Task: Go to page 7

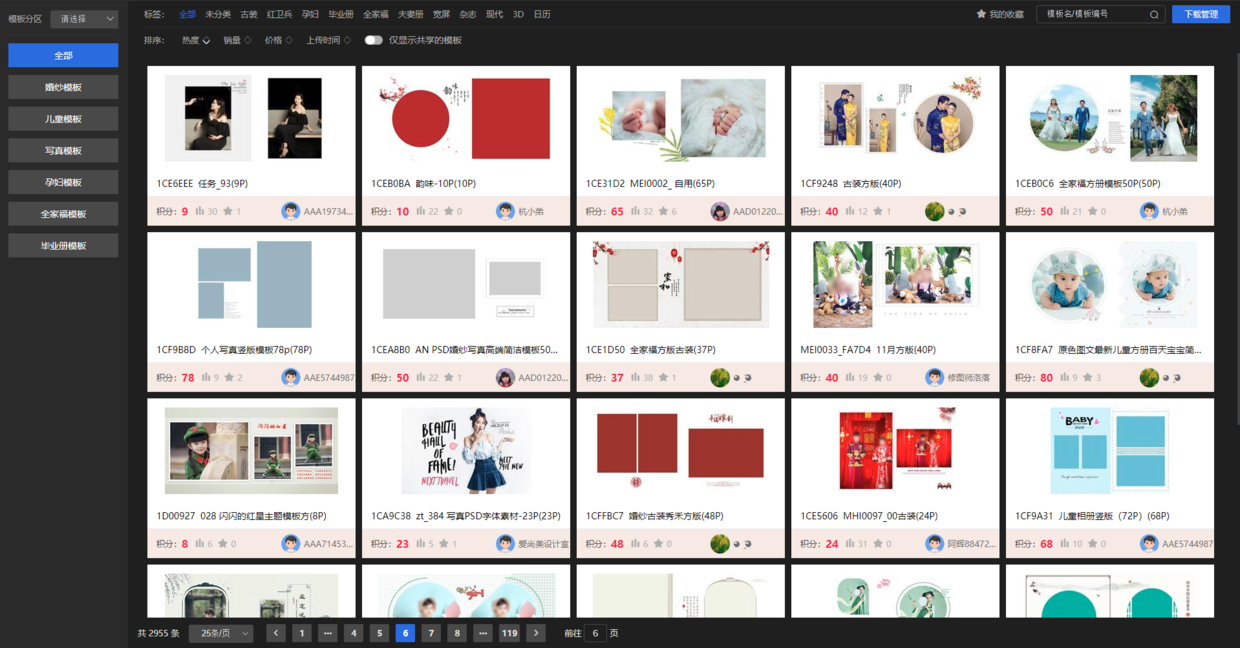Action: [x=431, y=633]
